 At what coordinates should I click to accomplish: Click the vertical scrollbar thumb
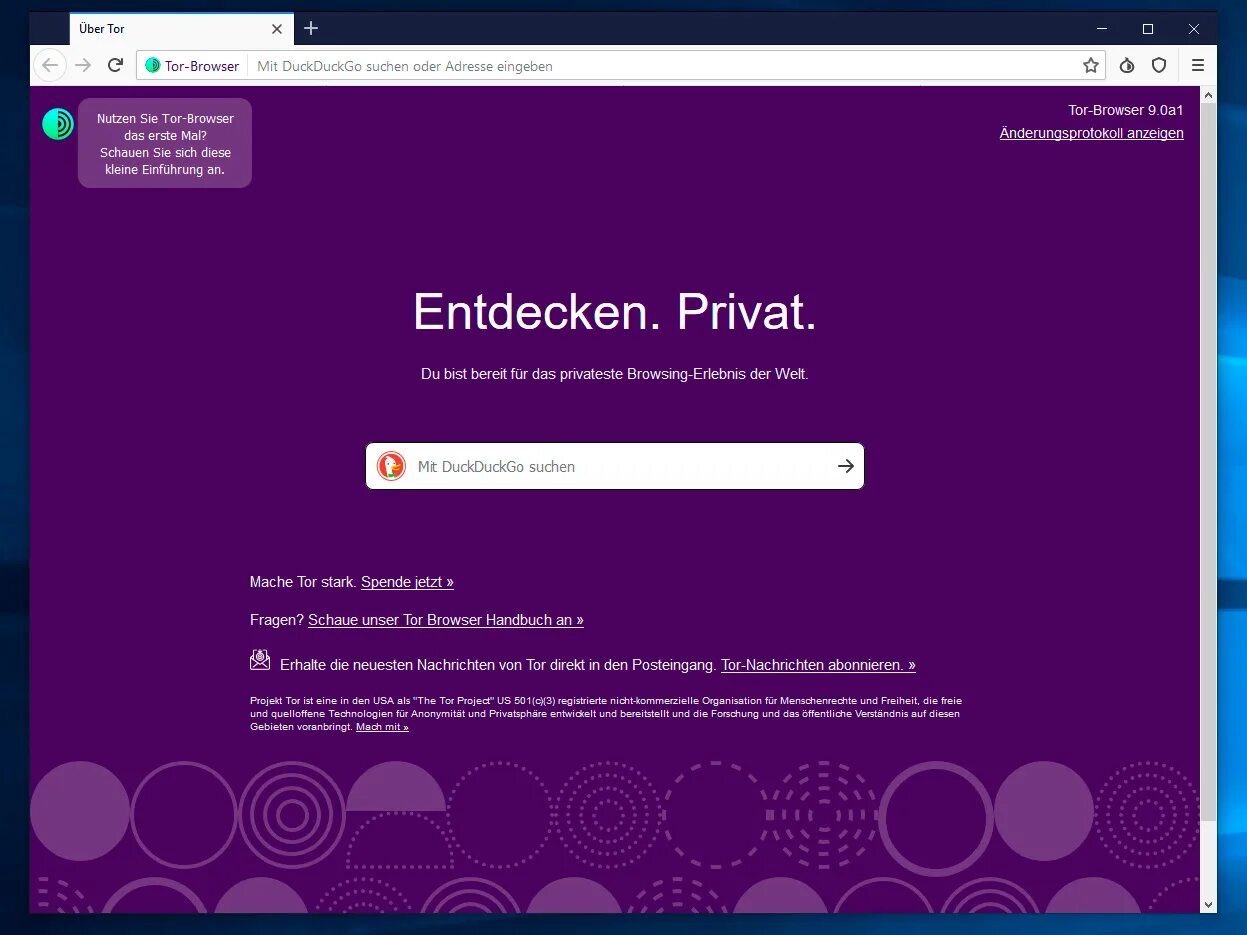pyautogui.click(x=1208, y=461)
